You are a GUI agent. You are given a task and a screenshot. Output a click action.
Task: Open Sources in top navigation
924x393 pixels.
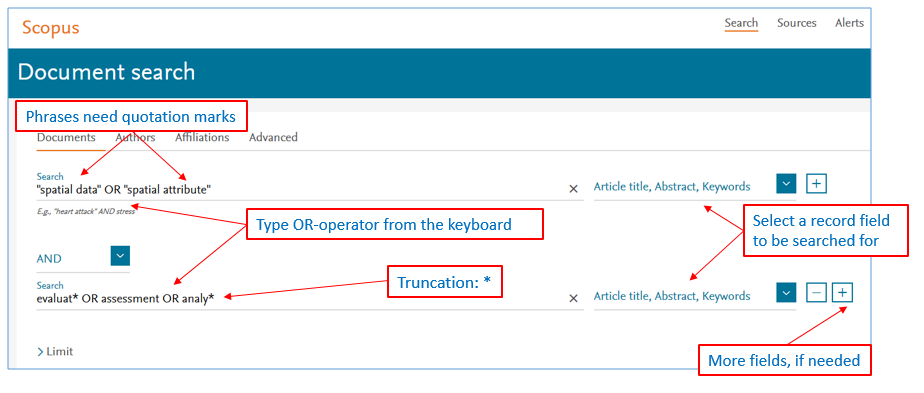(x=797, y=23)
